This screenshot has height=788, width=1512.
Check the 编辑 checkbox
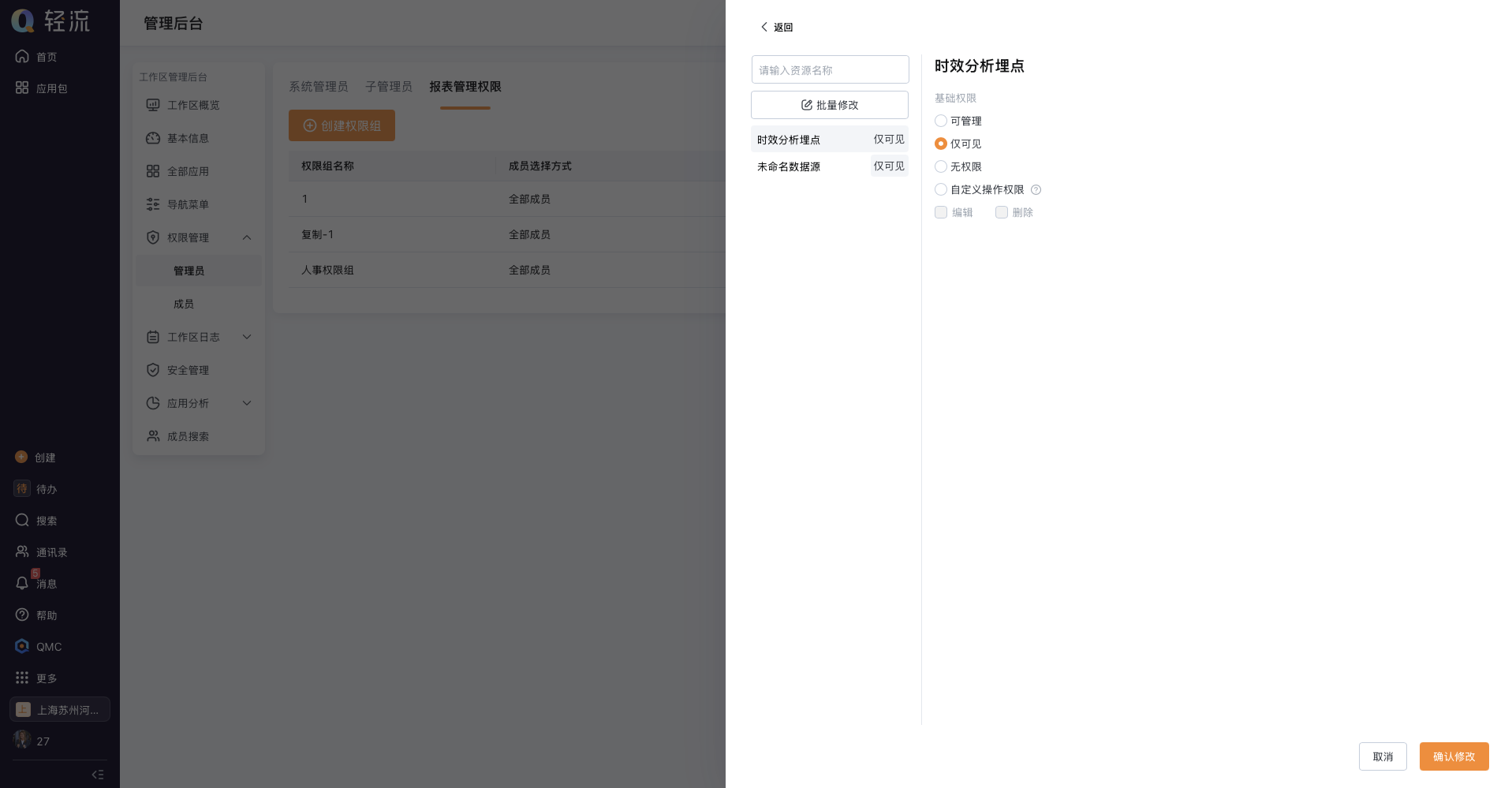pyautogui.click(x=941, y=212)
